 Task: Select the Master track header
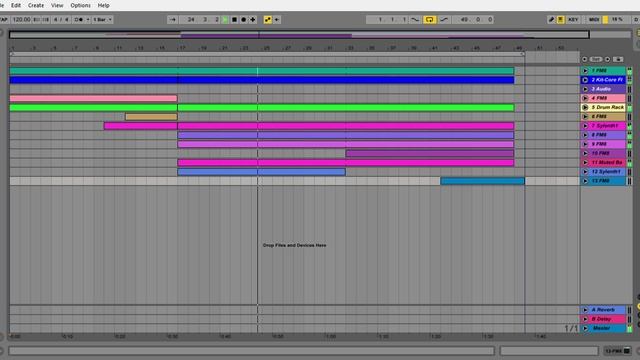(603, 328)
